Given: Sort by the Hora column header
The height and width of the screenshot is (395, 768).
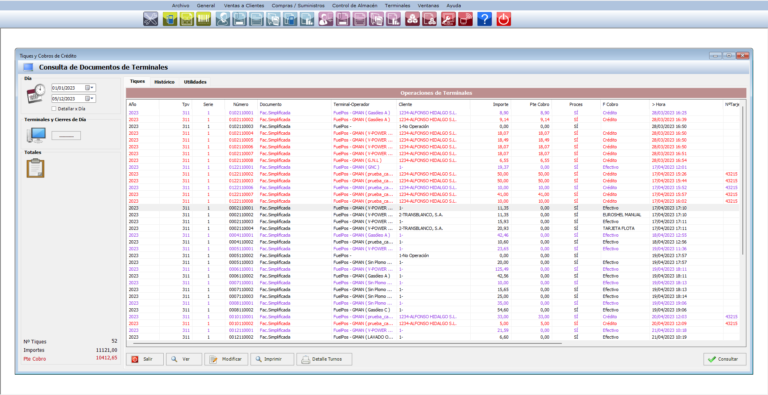Looking at the screenshot, I should [659, 104].
